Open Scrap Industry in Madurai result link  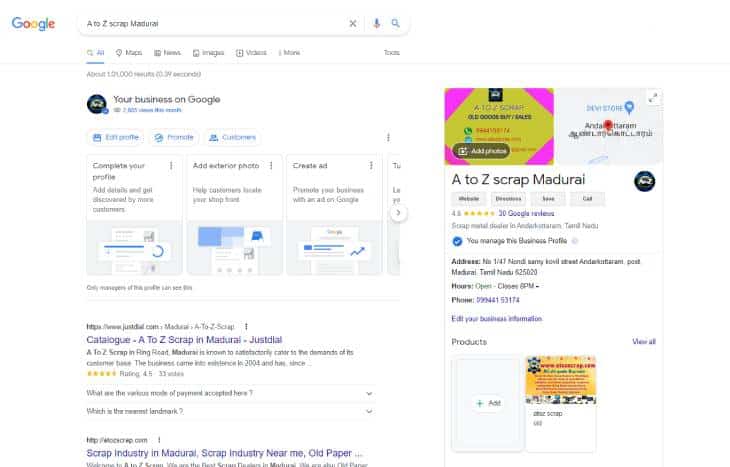coord(224,453)
